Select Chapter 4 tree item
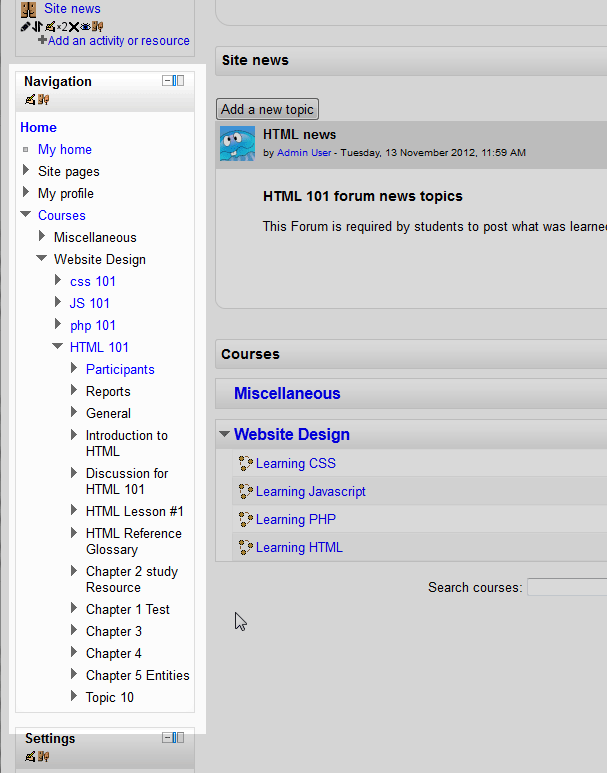607x773 pixels. [x=114, y=654]
